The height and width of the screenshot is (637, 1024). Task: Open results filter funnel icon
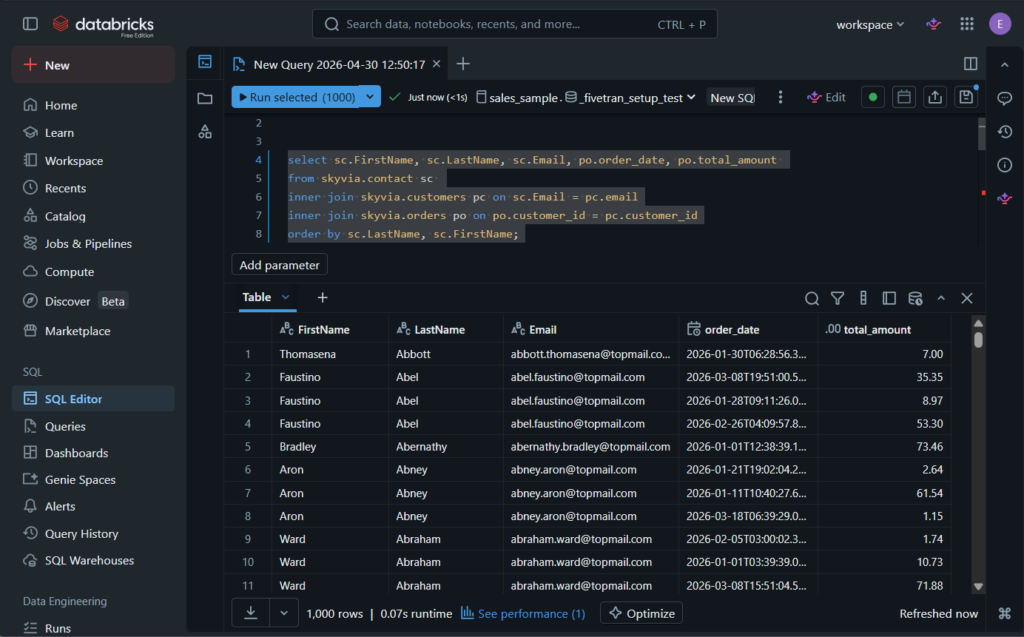coord(837,299)
